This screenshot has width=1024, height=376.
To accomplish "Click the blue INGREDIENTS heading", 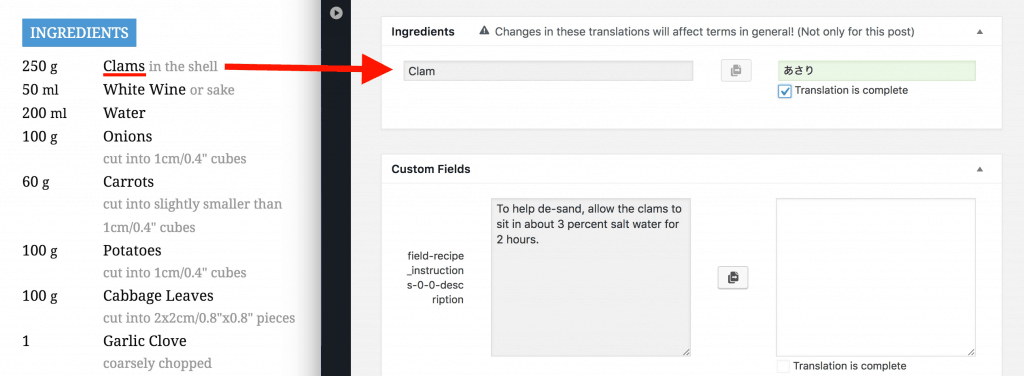I will (x=79, y=33).
